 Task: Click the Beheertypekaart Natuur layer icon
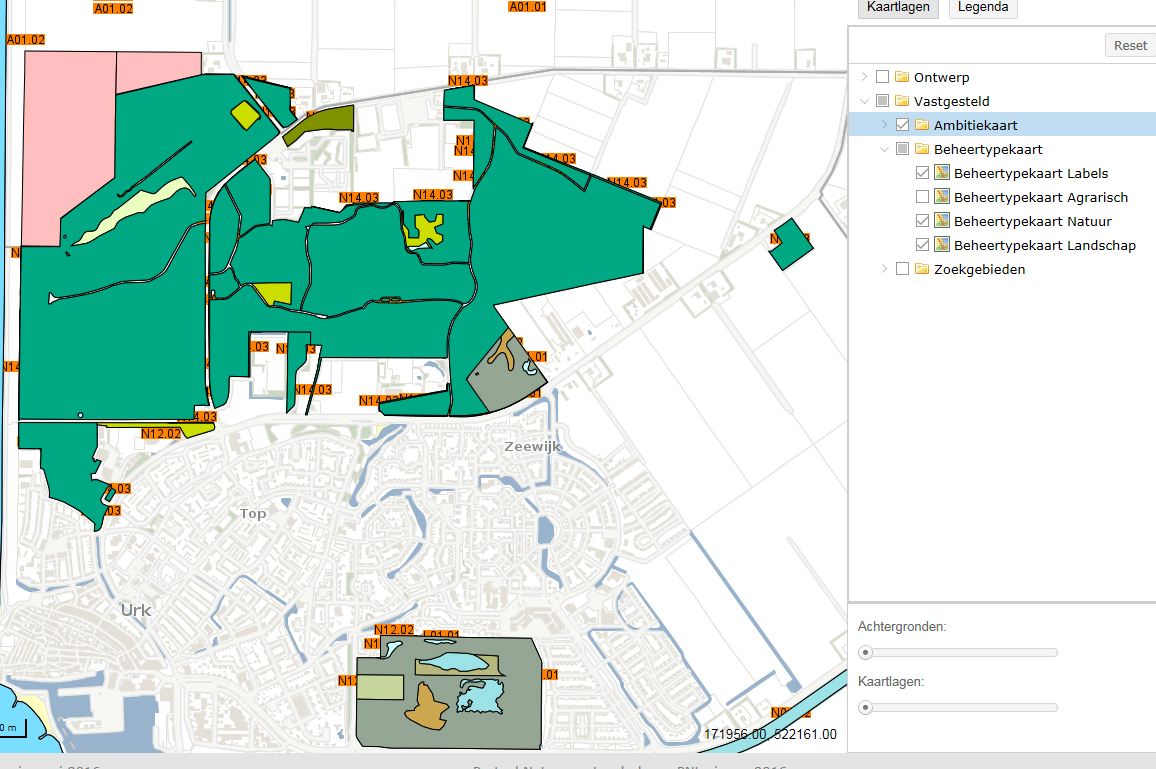941,221
